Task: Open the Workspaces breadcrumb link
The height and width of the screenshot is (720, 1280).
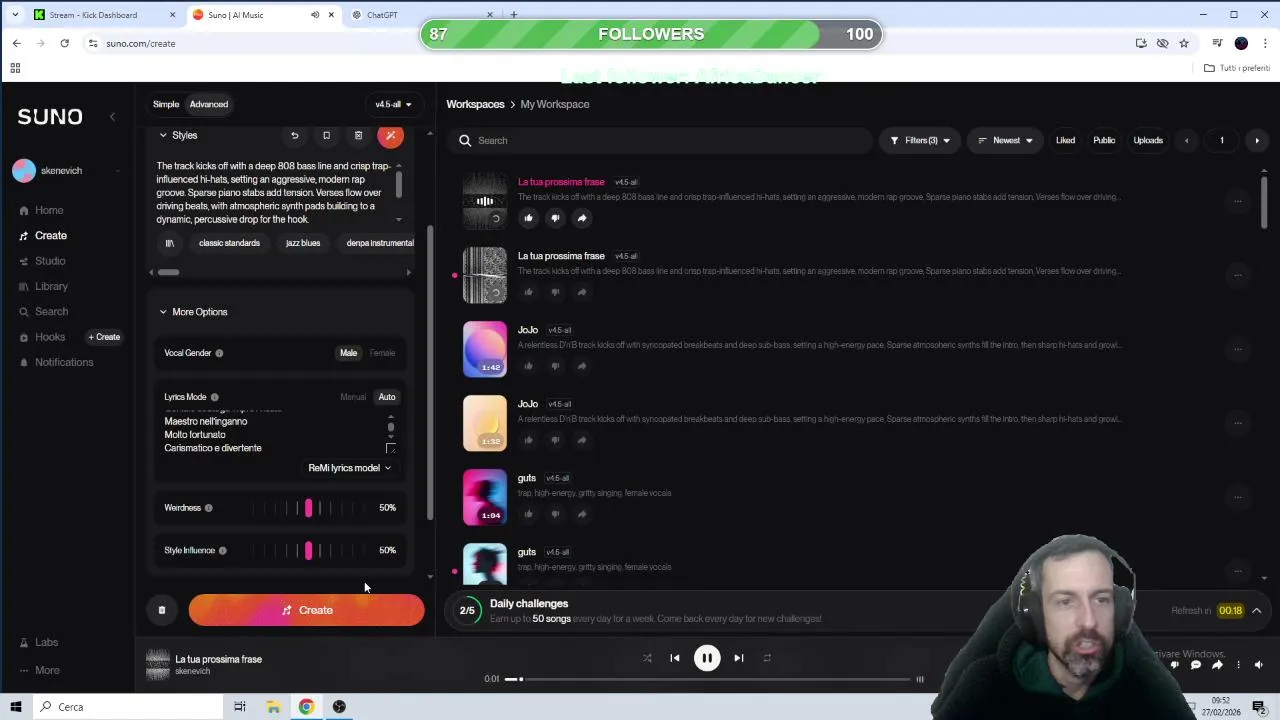Action: [475, 104]
